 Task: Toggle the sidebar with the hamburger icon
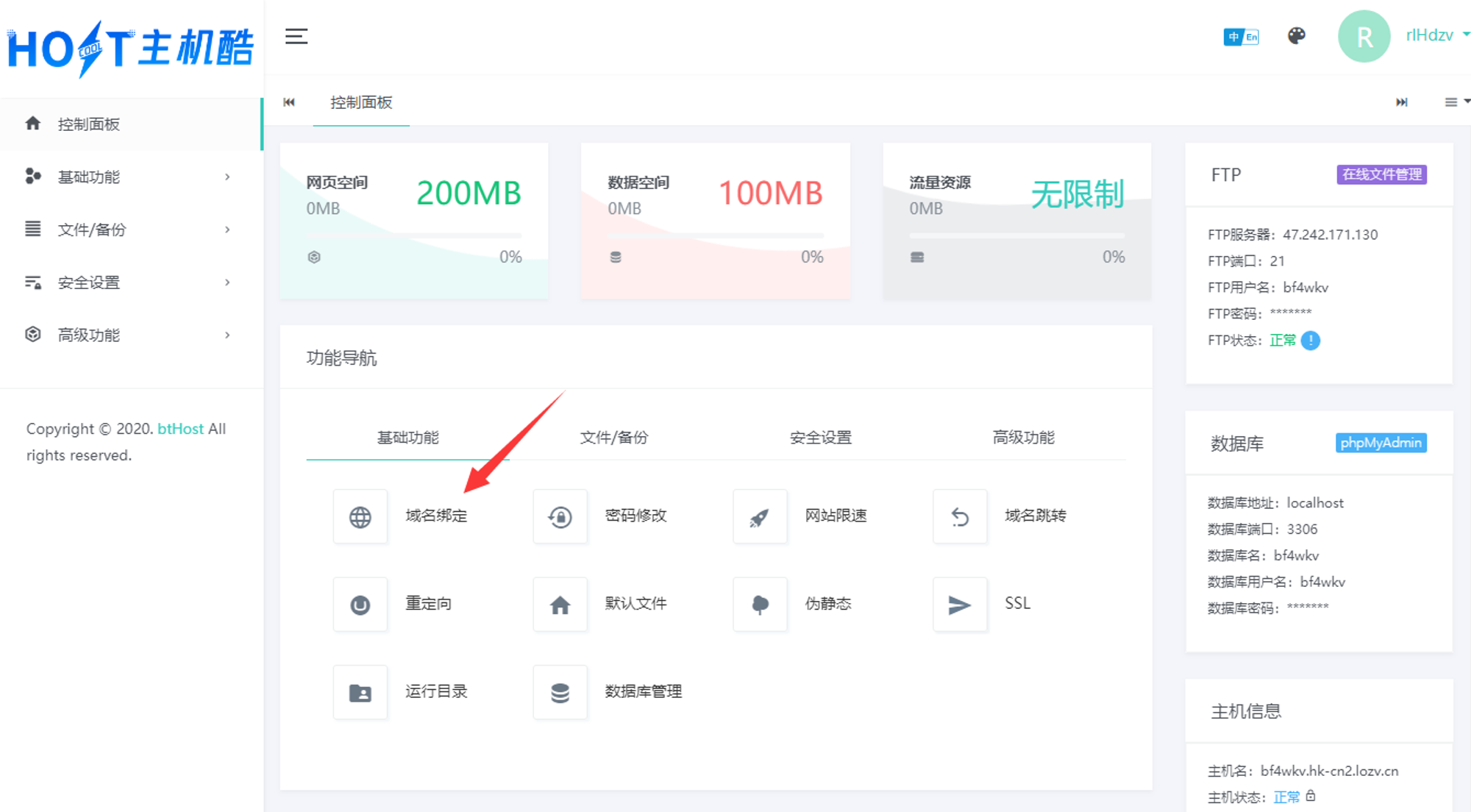(296, 36)
